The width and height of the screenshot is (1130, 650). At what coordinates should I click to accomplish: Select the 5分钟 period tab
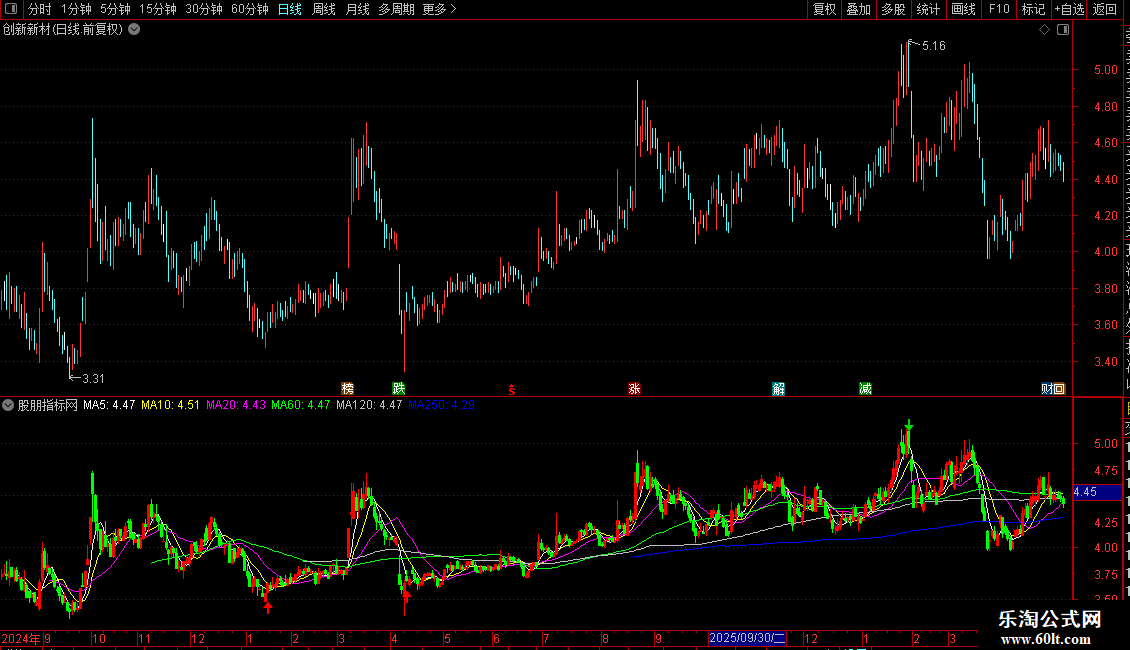coord(115,9)
